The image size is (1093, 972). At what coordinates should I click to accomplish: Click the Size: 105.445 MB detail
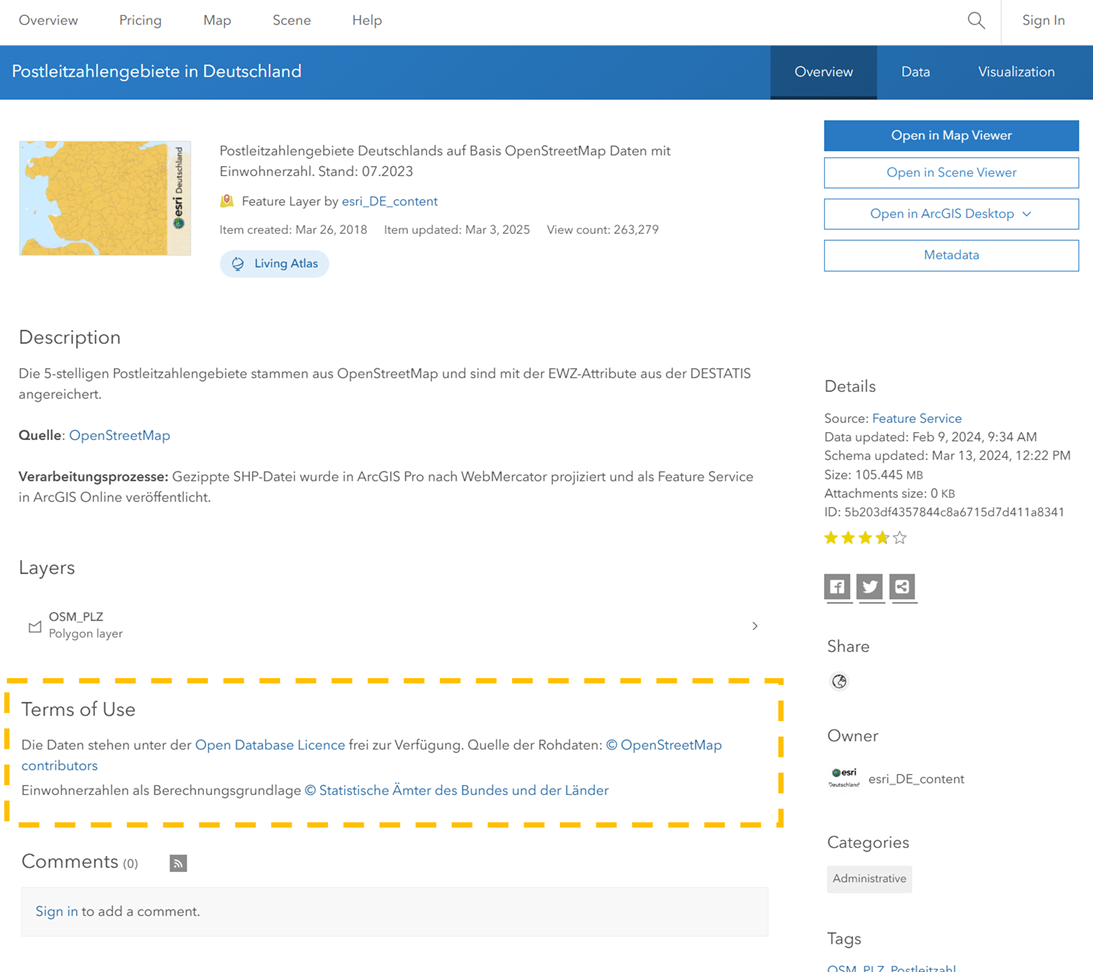(x=873, y=475)
